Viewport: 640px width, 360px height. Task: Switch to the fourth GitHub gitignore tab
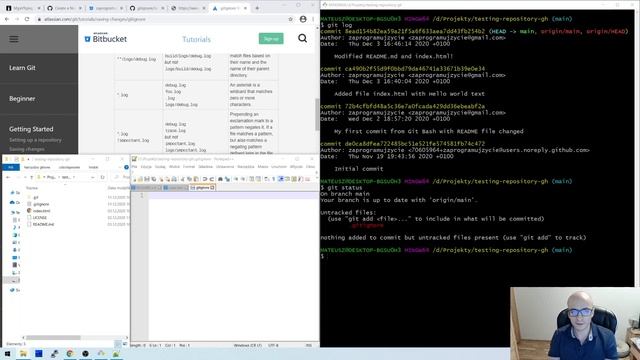(147, 8)
